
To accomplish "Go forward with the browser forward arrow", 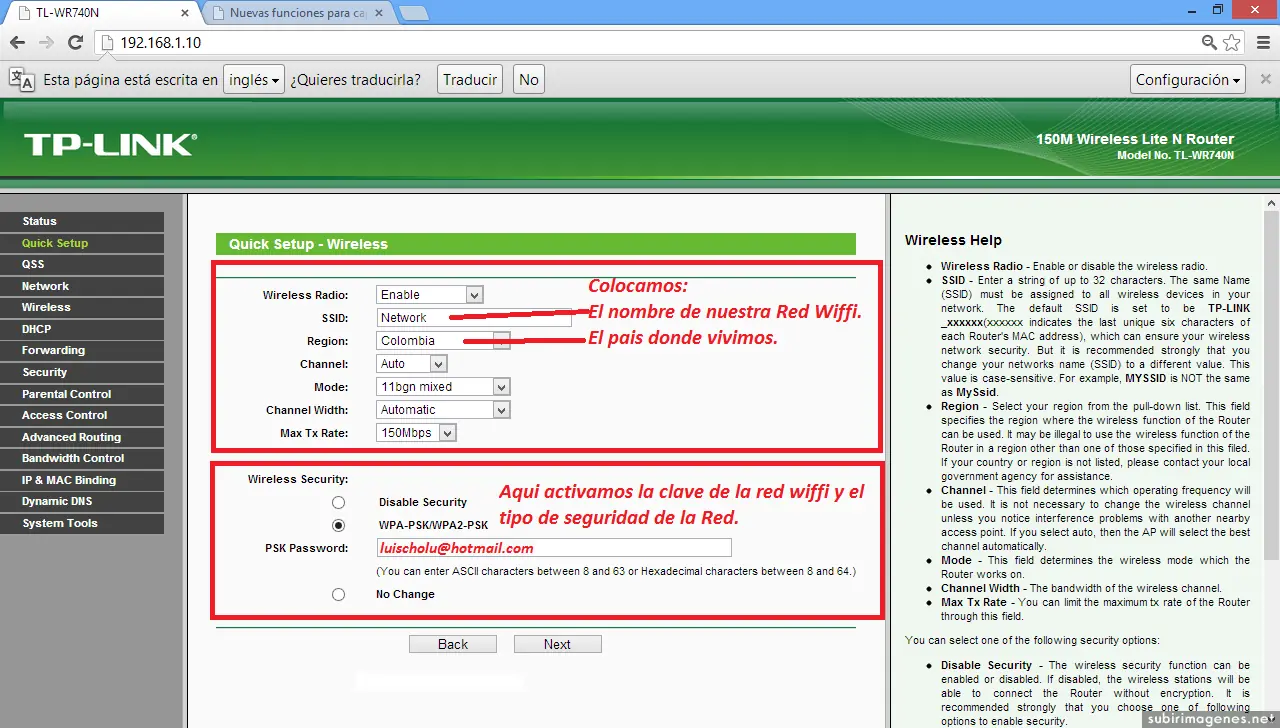I will 46,43.
